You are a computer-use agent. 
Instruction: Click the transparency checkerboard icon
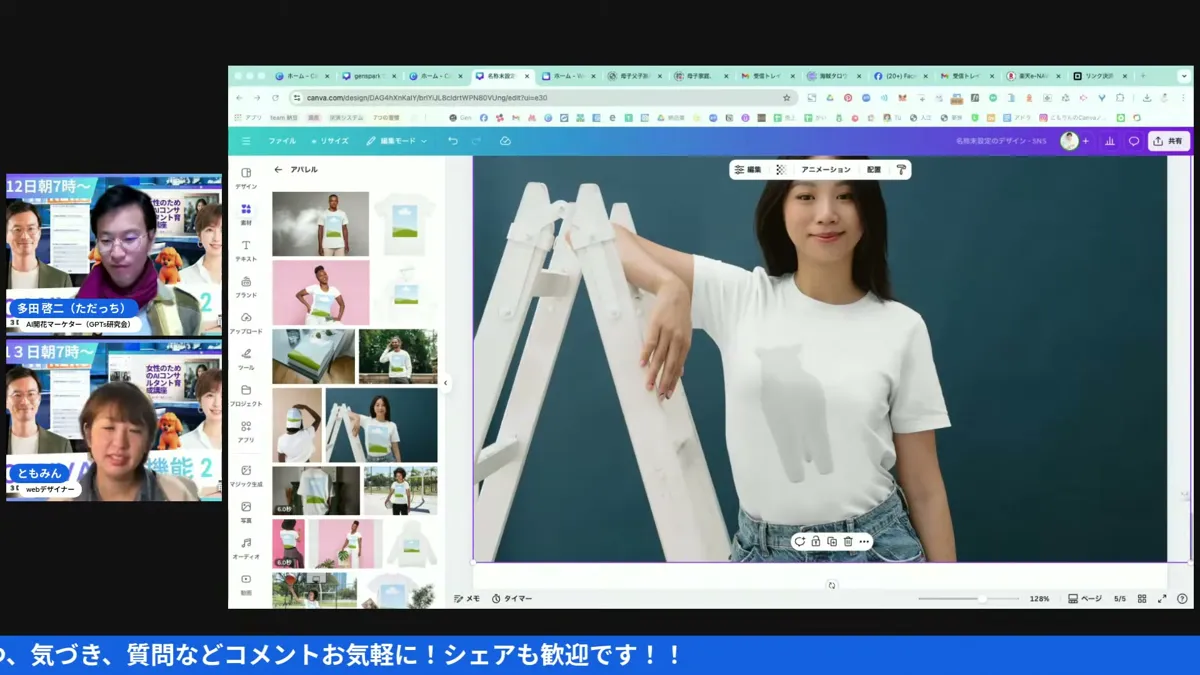pos(781,170)
